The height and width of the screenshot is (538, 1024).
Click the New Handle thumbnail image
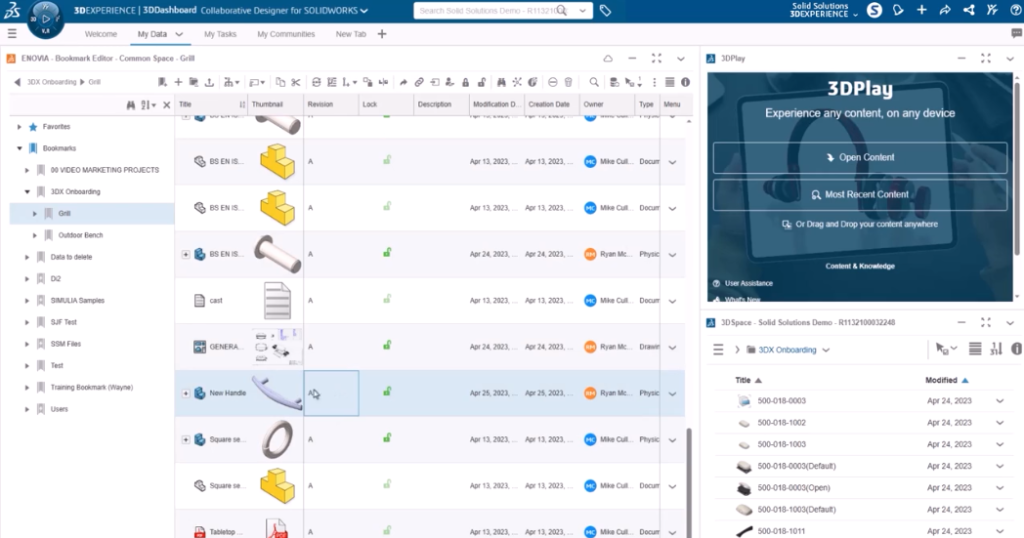coord(277,393)
